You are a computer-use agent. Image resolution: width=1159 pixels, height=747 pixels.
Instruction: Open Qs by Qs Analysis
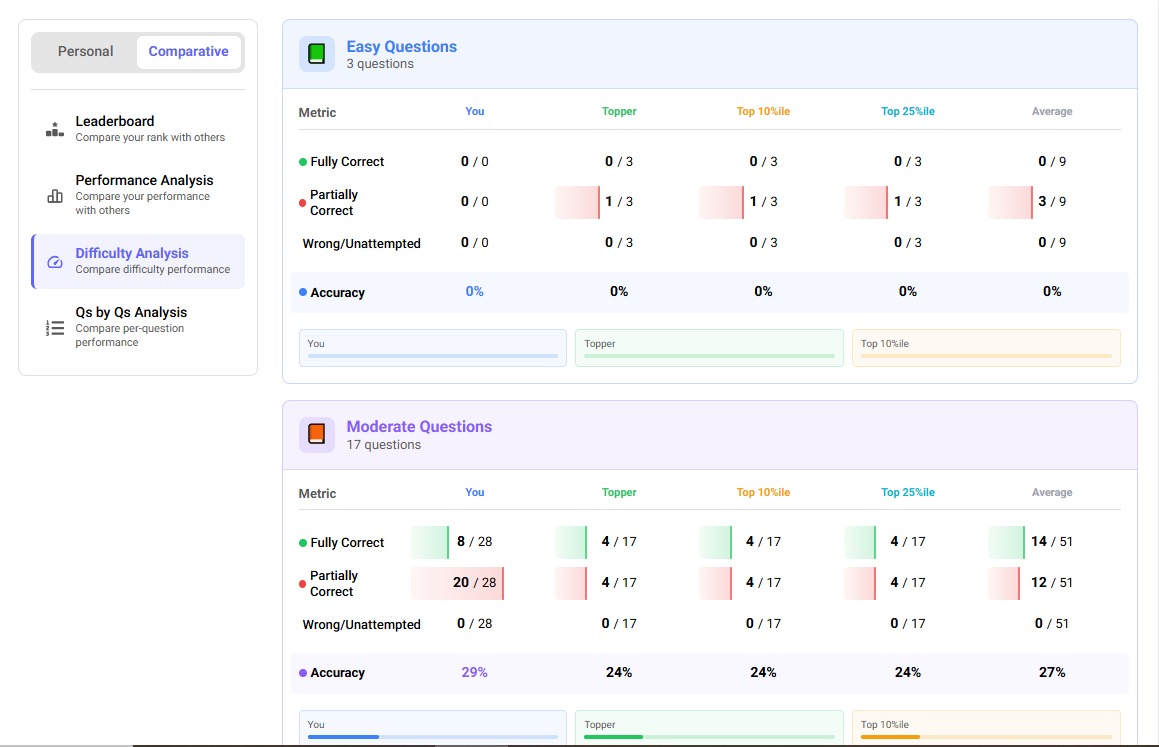point(137,327)
